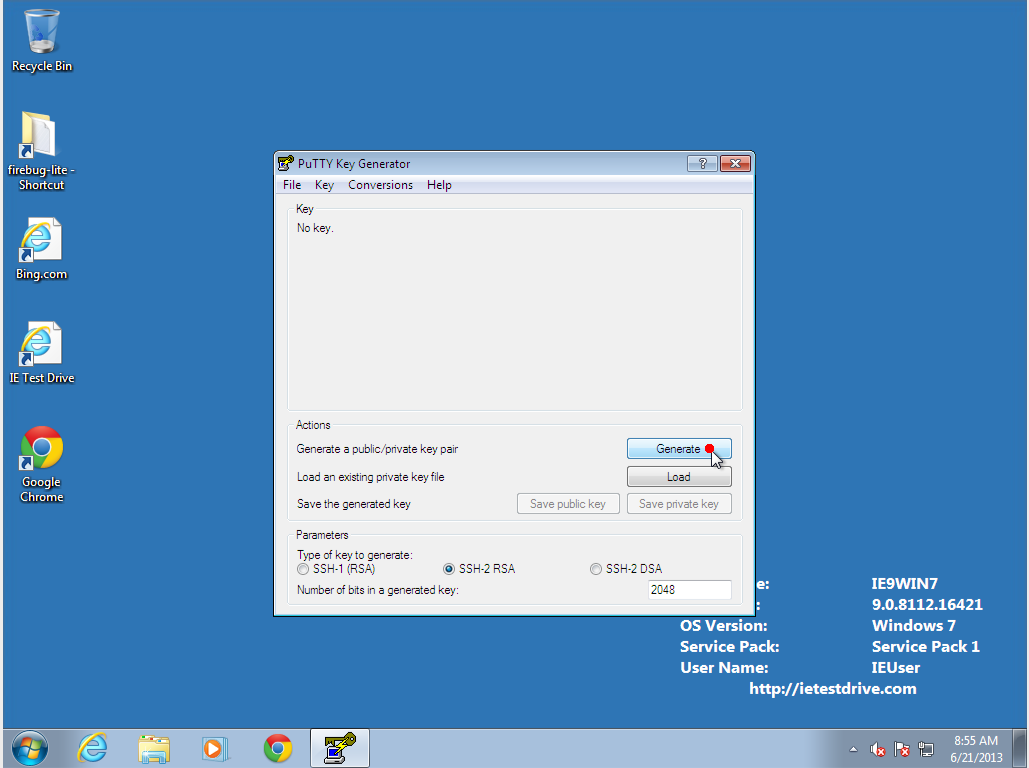Open Windows Explorer from the taskbar
Screen dimensions: 1029x768
(154, 748)
